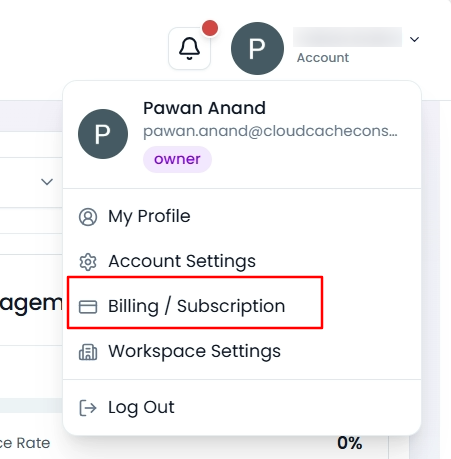Open My Profile menu item

point(242,216)
